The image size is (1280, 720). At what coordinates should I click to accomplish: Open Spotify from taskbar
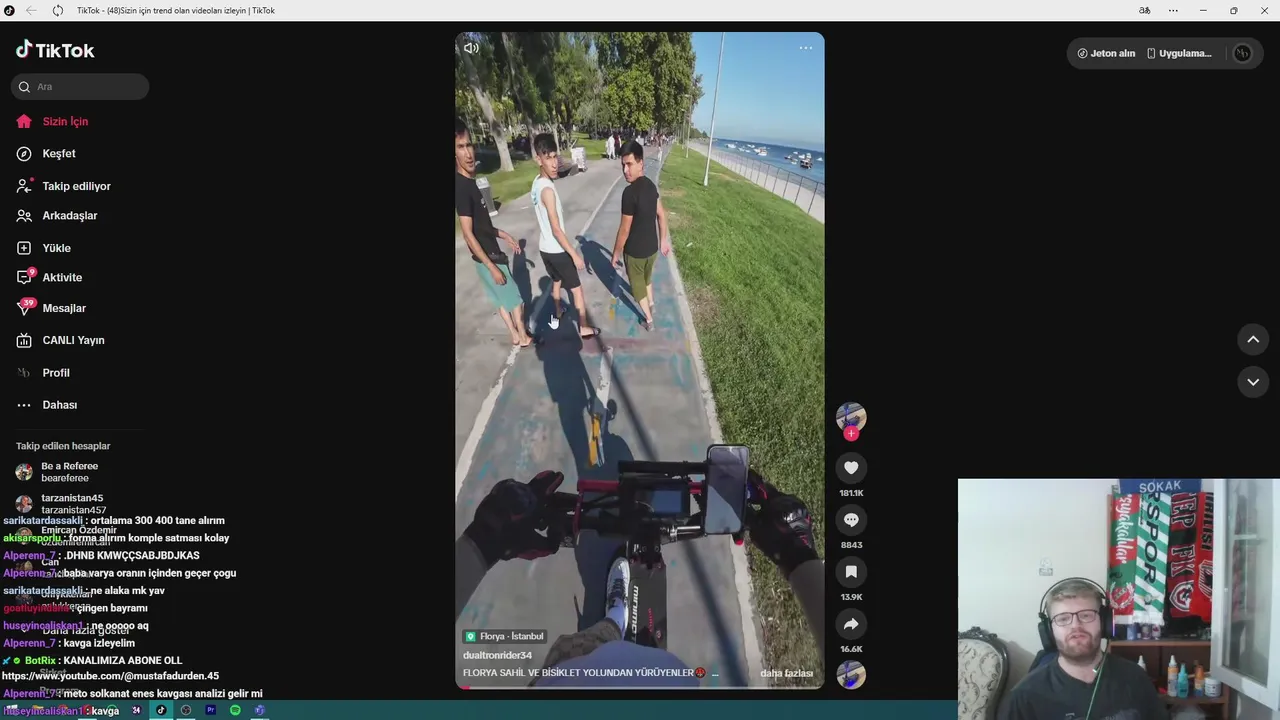pyautogui.click(x=235, y=710)
